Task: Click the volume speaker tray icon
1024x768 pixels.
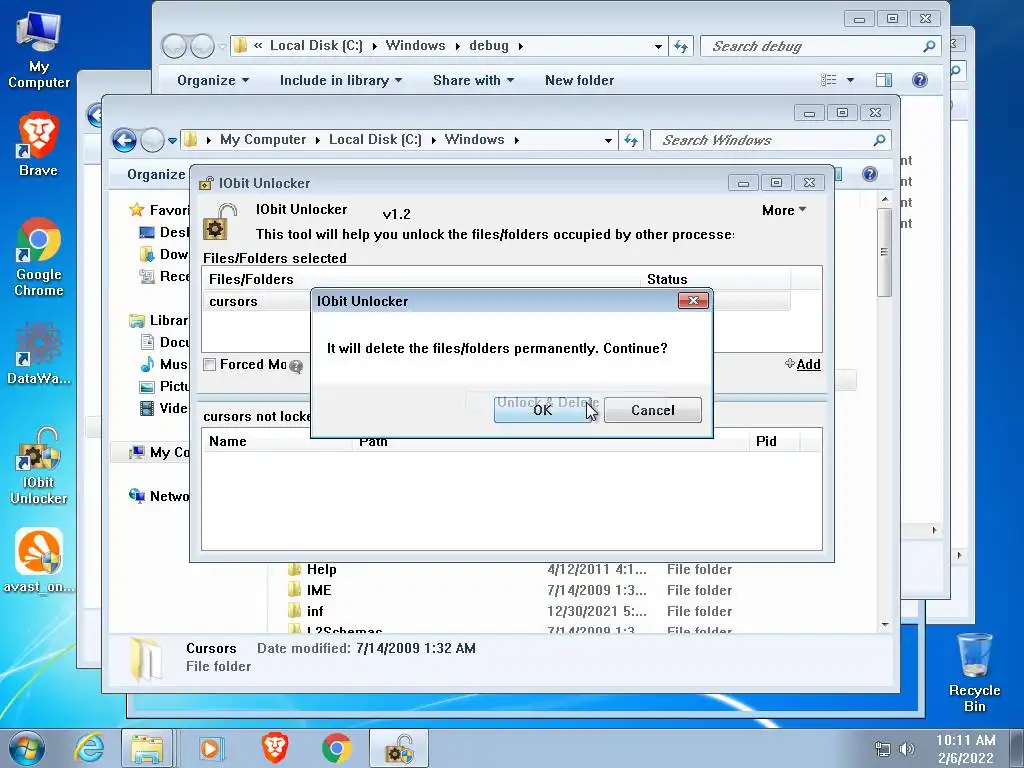Action: tap(907, 749)
